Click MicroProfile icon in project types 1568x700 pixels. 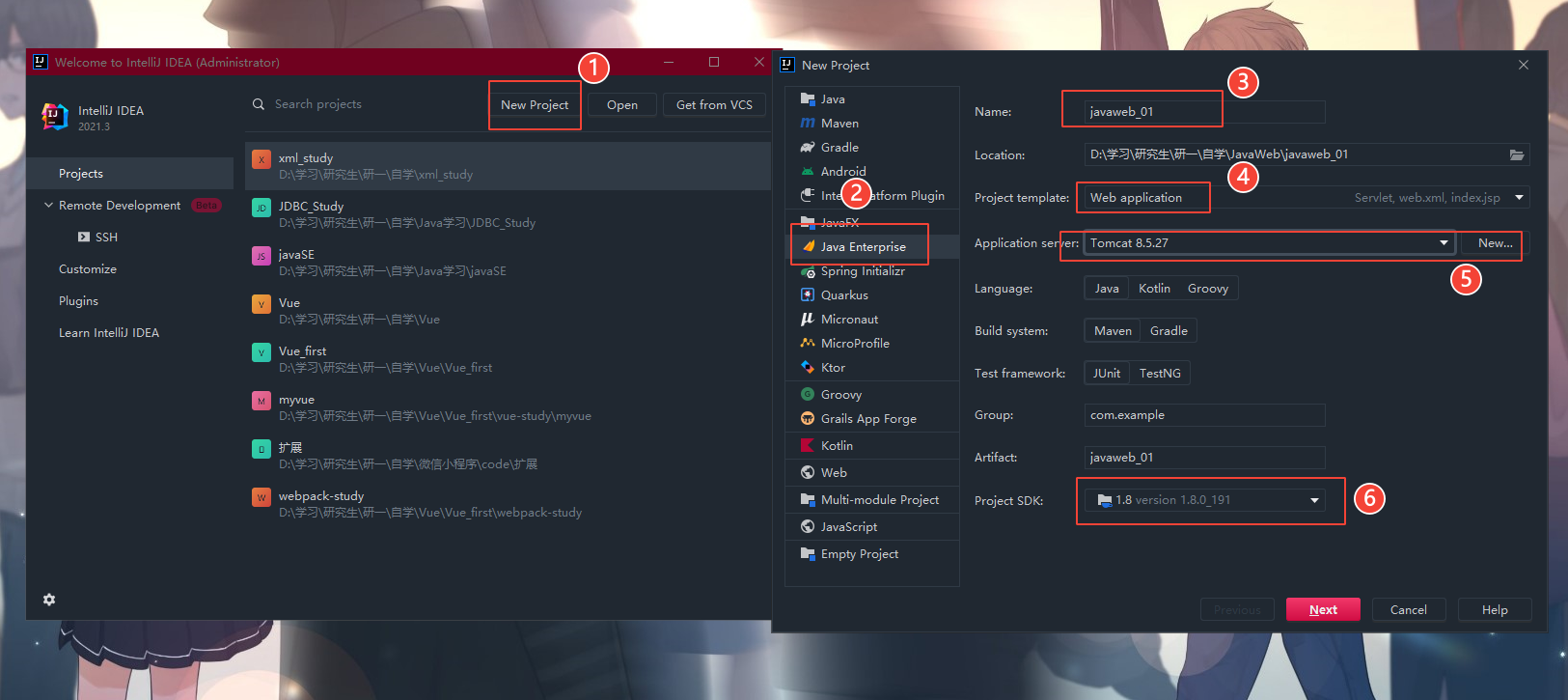[x=808, y=344]
